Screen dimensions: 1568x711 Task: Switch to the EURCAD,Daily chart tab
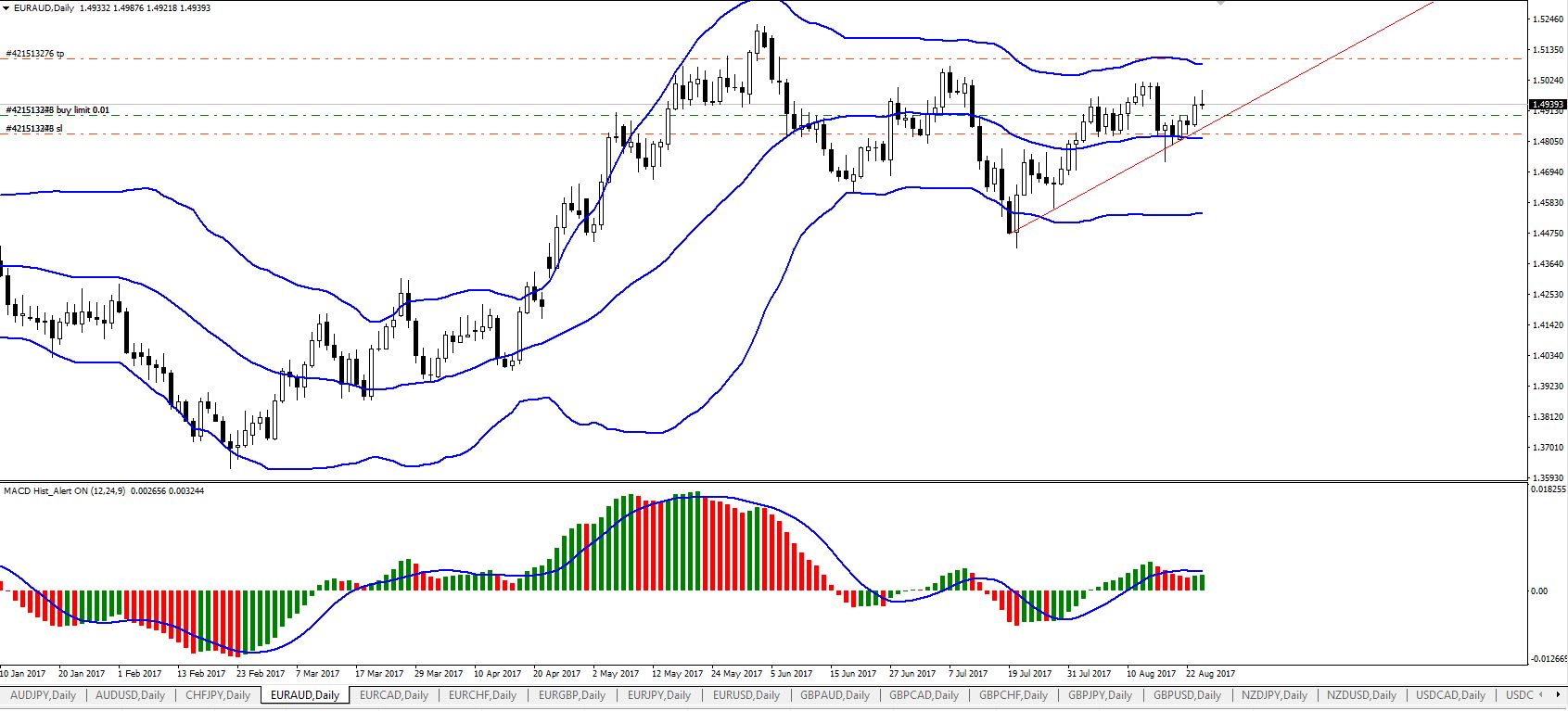point(394,695)
